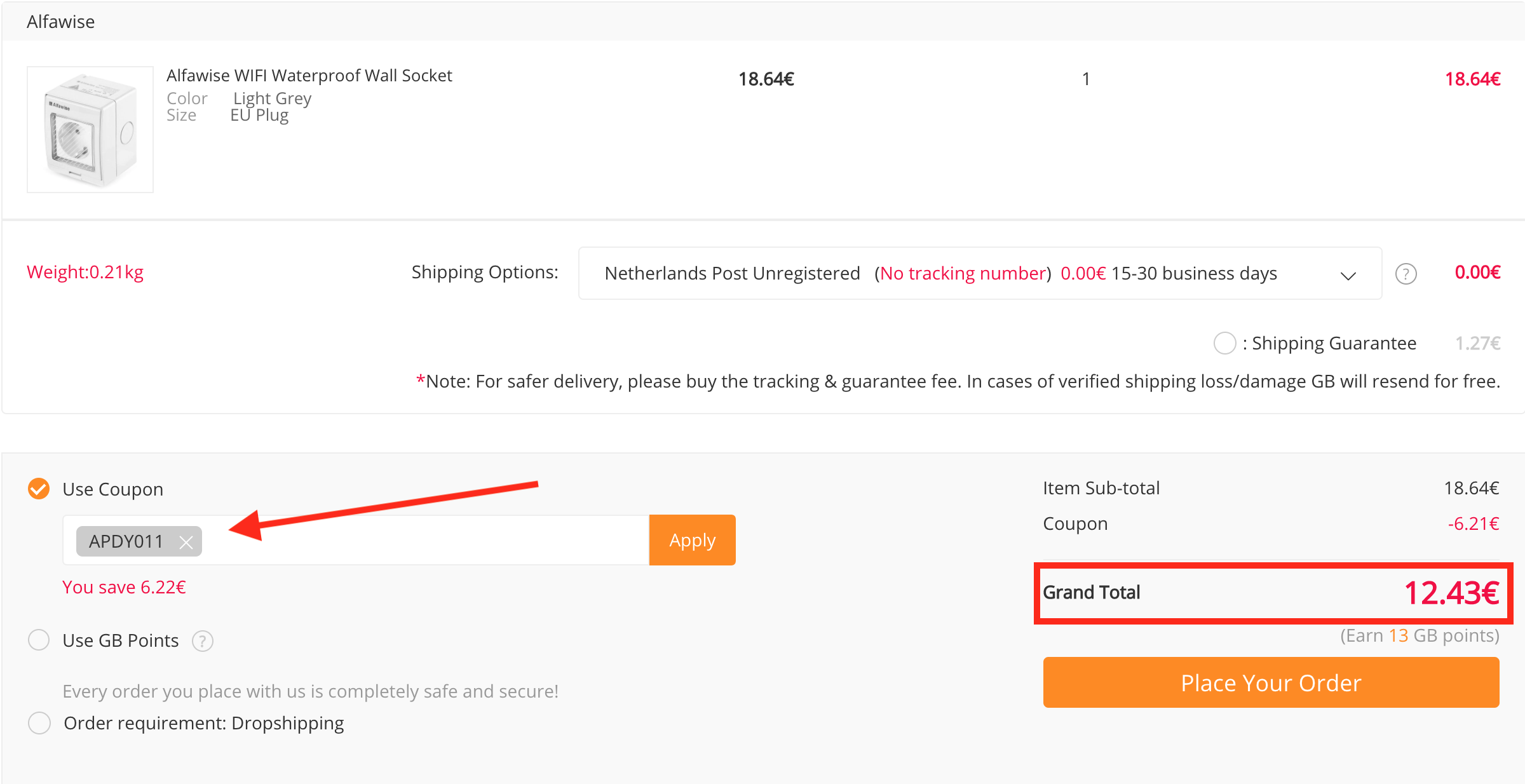Click the shipping options help question icon
This screenshot has height=784, width=1525.
pyautogui.click(x=1406, y=274)
